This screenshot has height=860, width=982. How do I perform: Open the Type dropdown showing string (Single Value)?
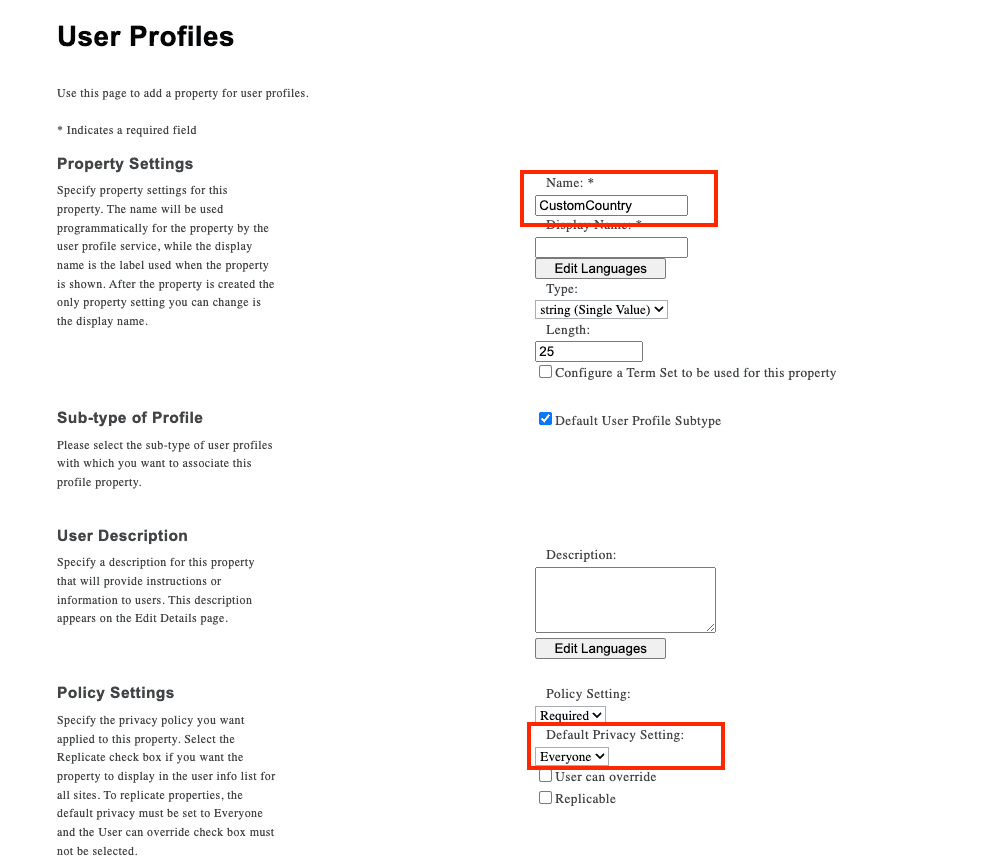(601, 310)
